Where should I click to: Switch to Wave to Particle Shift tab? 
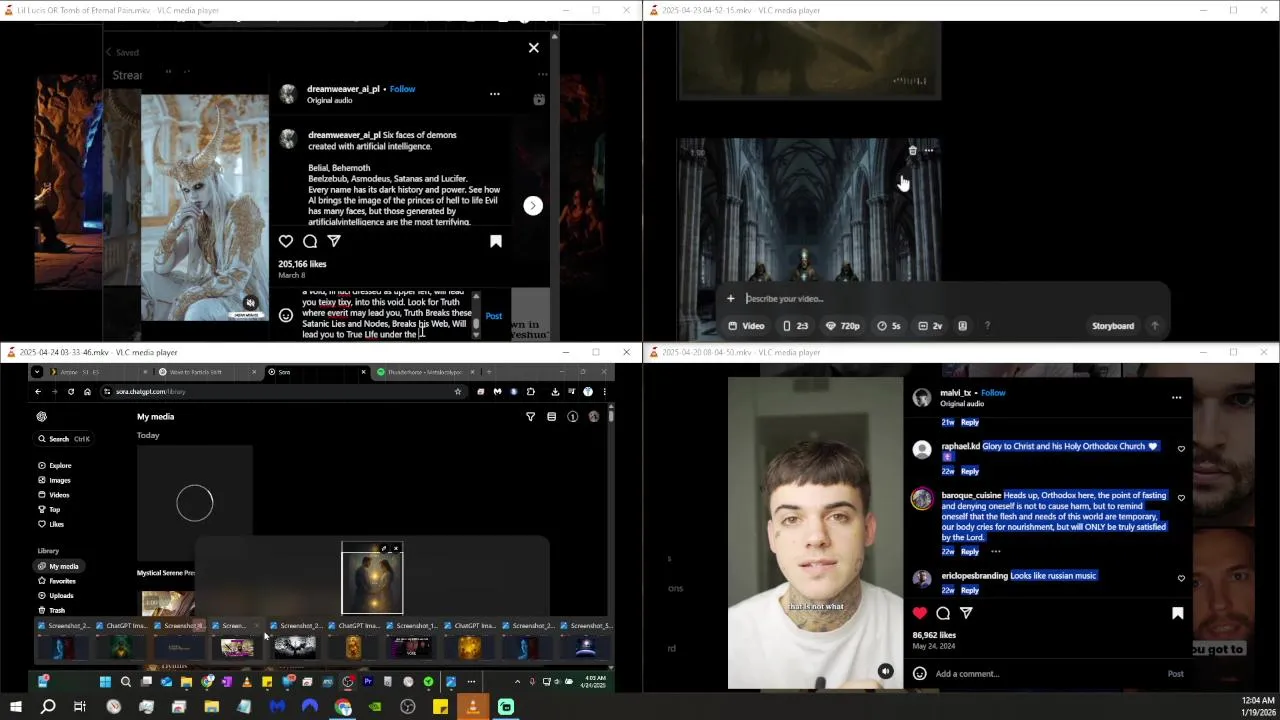coord(205,372)
